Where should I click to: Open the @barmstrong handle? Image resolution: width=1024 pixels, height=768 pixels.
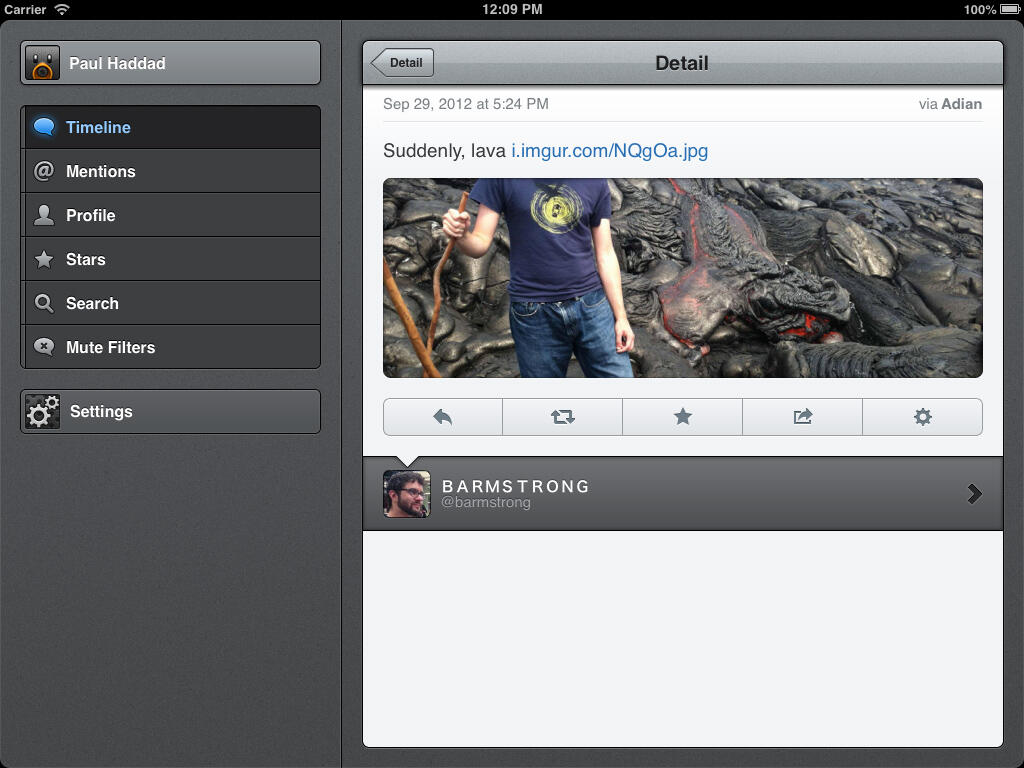(486, 502)
